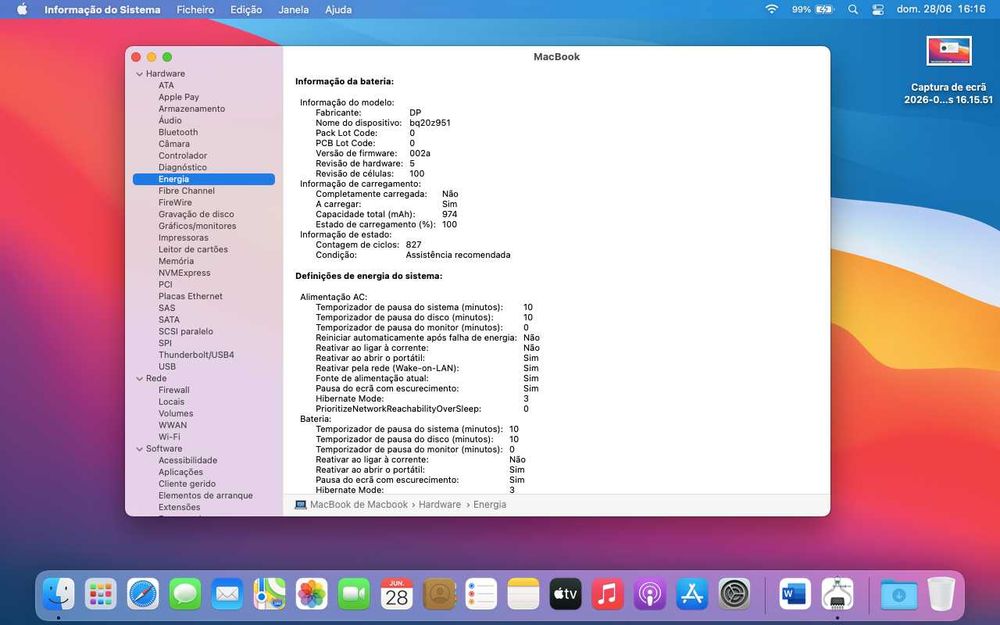Open Podcasts app in Dock
This screenshot has height=625, width=1000.
(650, 594)
